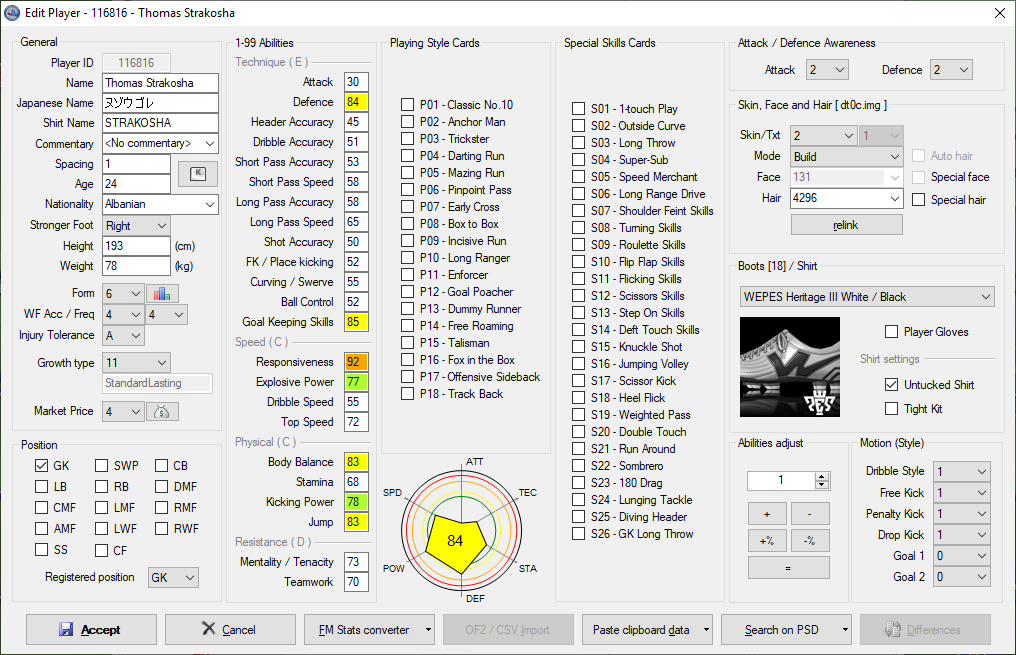
Task: Click the Height input field
Action: pyautogui.click(x=136, y=246)
